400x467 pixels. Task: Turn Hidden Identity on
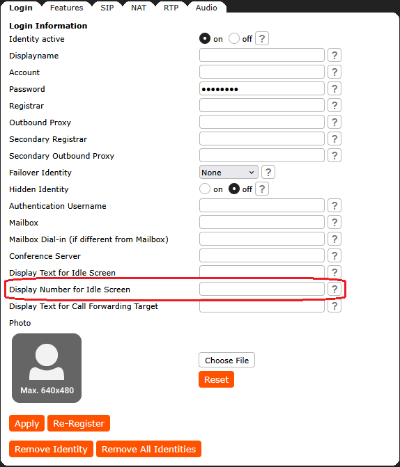[x=205, y=189]
